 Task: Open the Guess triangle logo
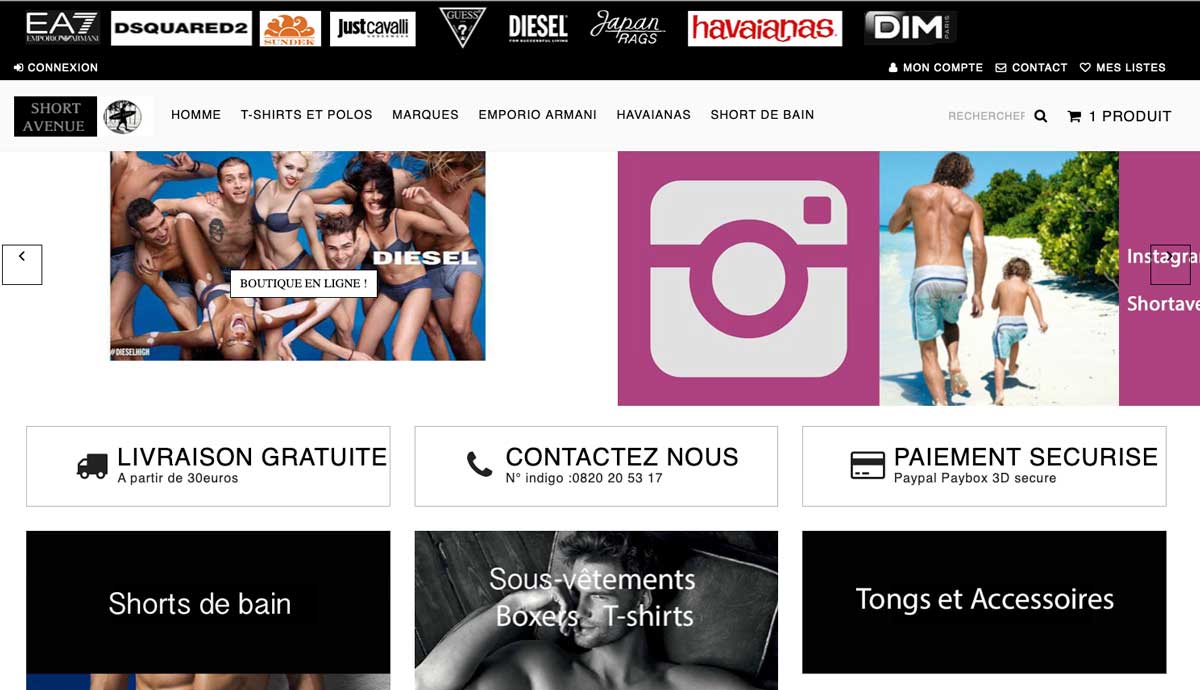click(462, 28)
